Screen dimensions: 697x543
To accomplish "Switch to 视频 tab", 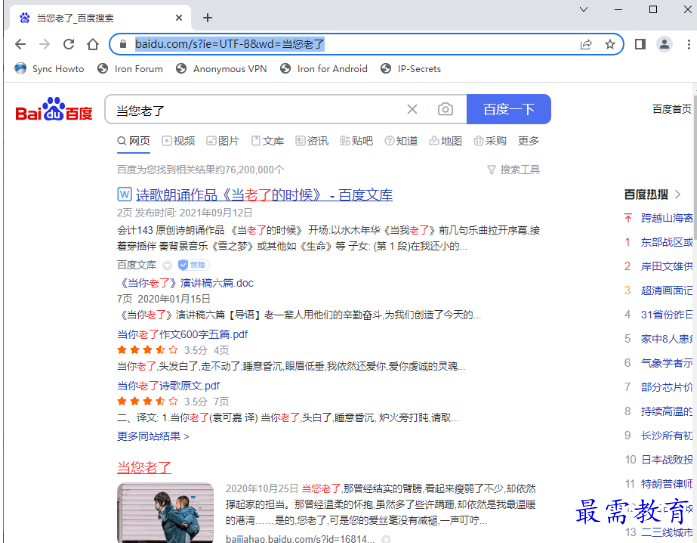I will coord(178,141).
